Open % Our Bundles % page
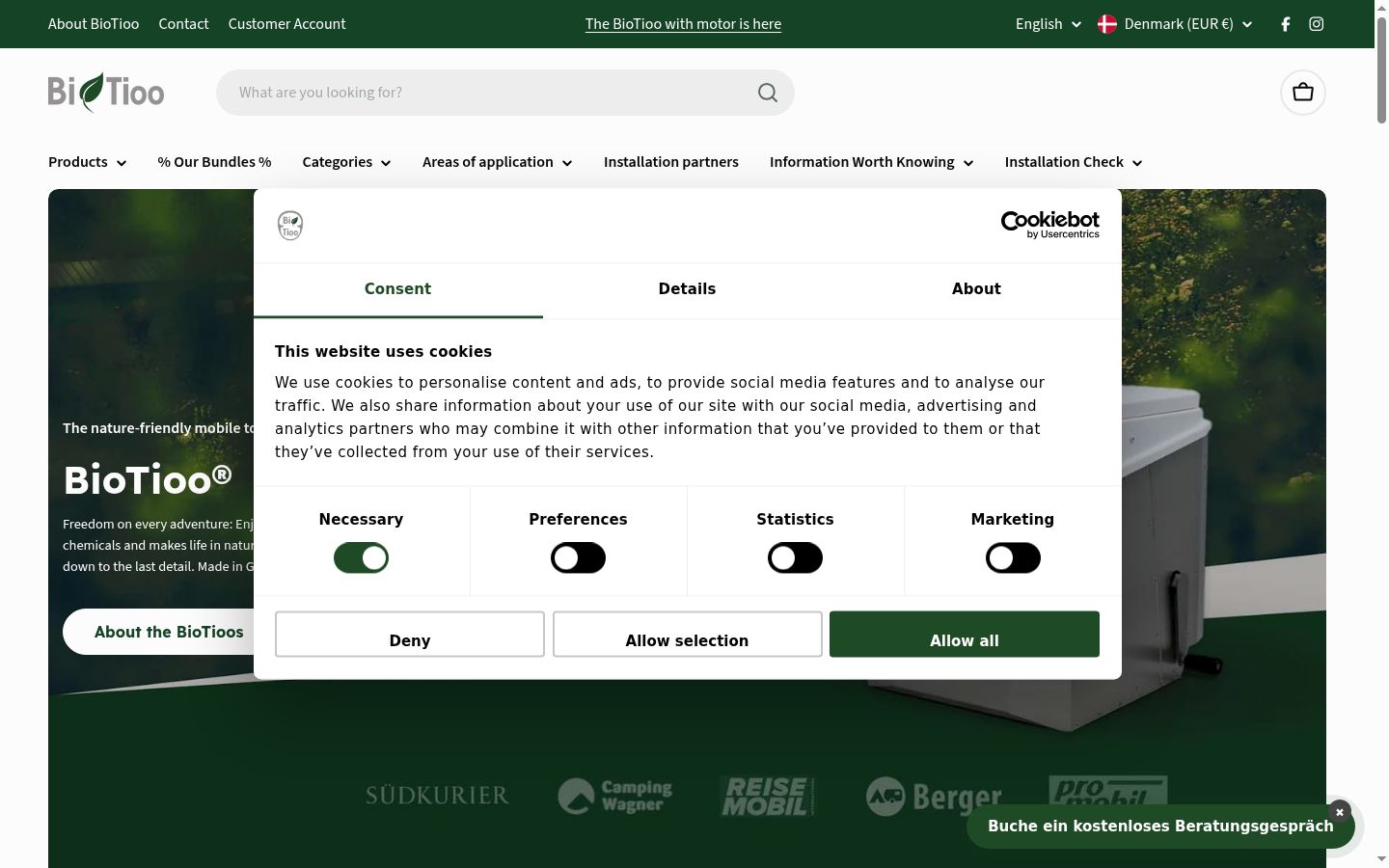Screen dimensions: 1389x868 [x=214, y=162]
